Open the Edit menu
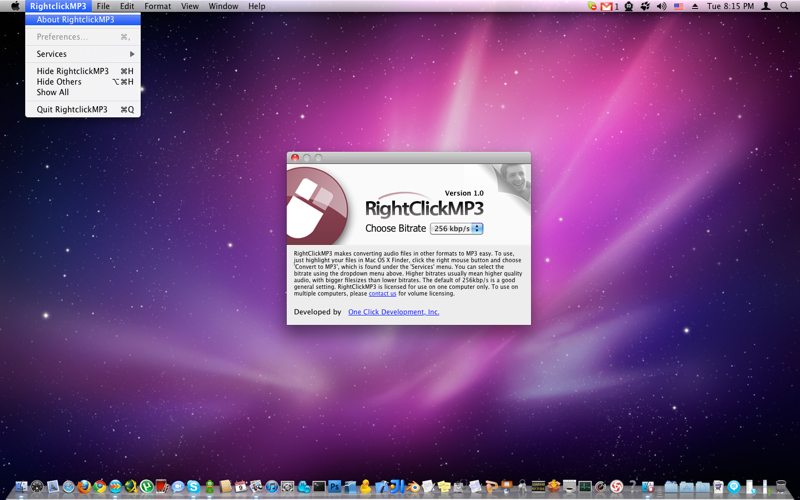The image size is (800, 500). 127,6
